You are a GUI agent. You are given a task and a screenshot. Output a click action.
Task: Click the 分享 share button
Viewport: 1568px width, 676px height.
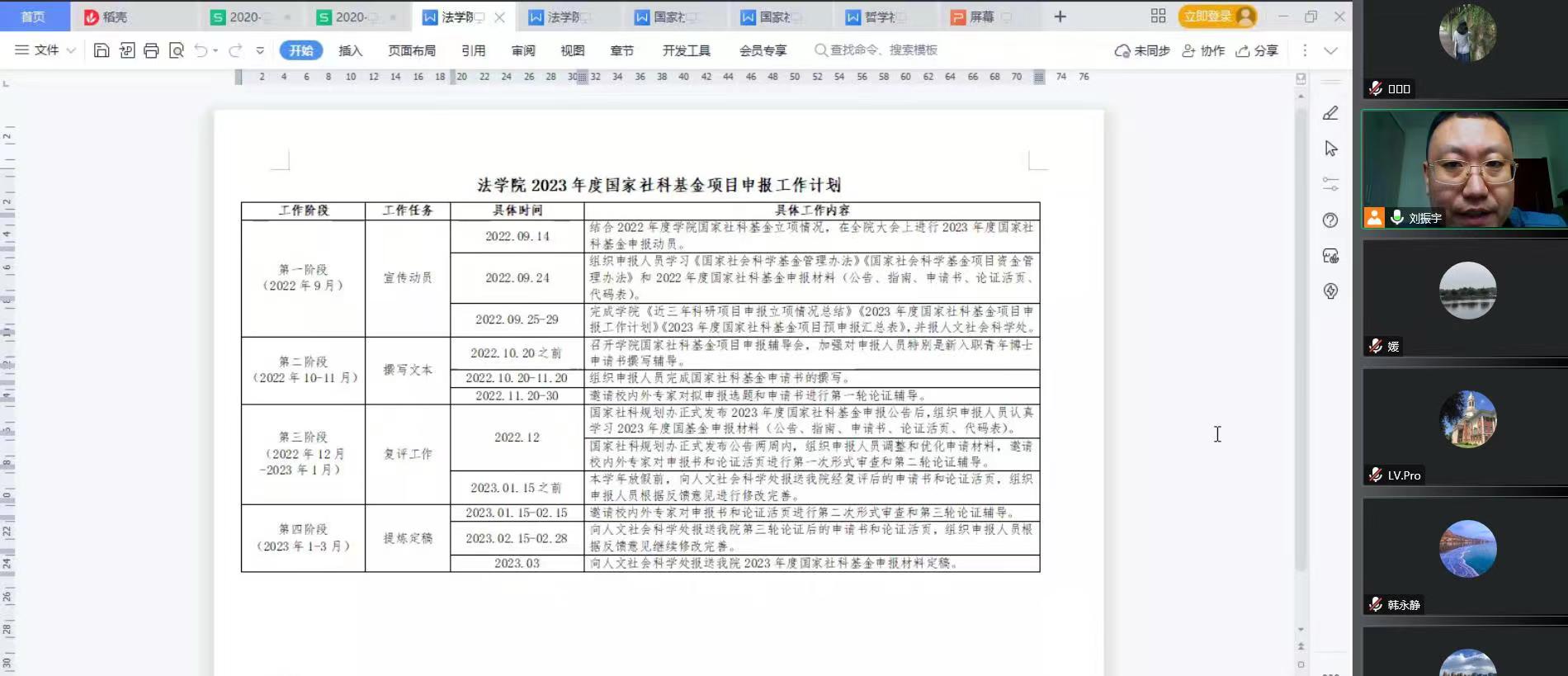tap(1257, 50)
